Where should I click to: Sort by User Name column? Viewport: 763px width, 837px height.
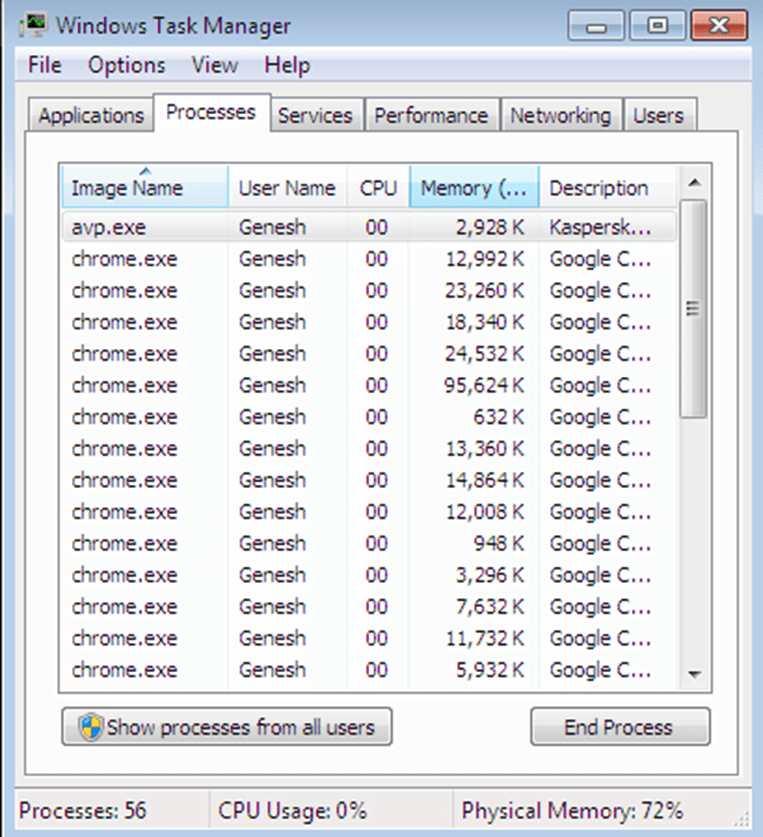click(x=288, y=187)
